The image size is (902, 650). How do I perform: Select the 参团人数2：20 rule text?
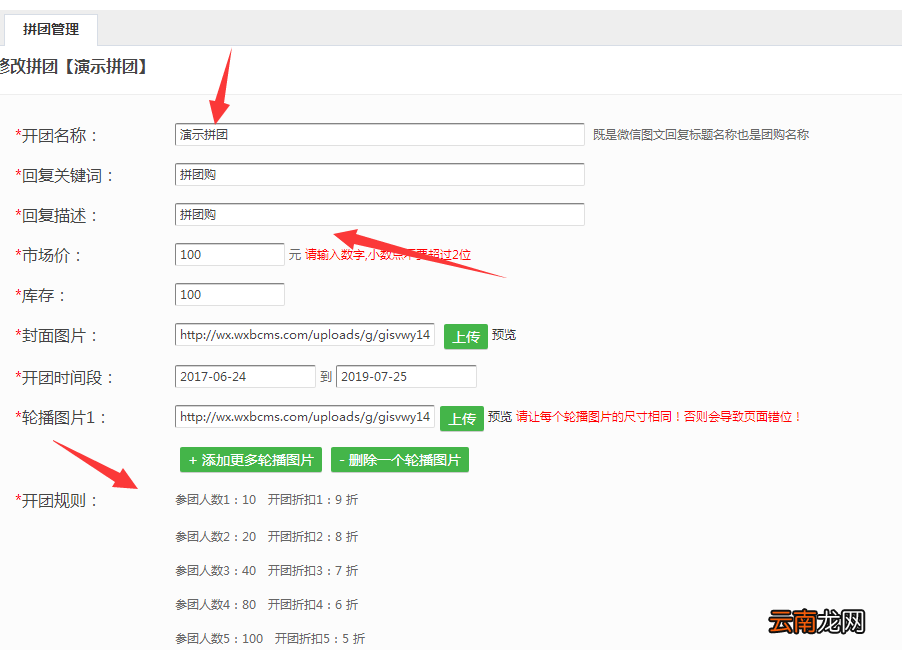point(216,537)
